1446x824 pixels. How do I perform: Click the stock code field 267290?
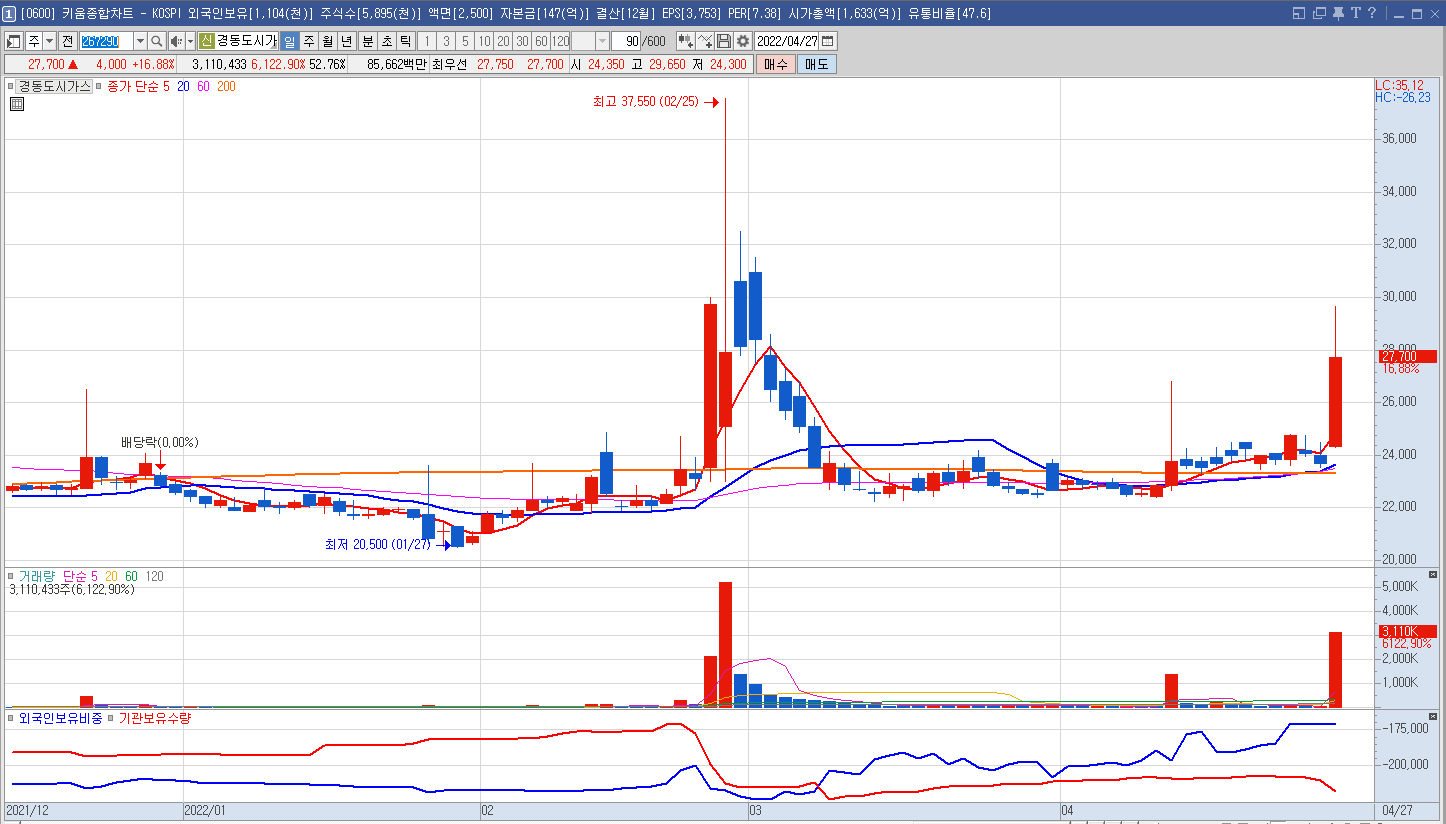[106, 41]
